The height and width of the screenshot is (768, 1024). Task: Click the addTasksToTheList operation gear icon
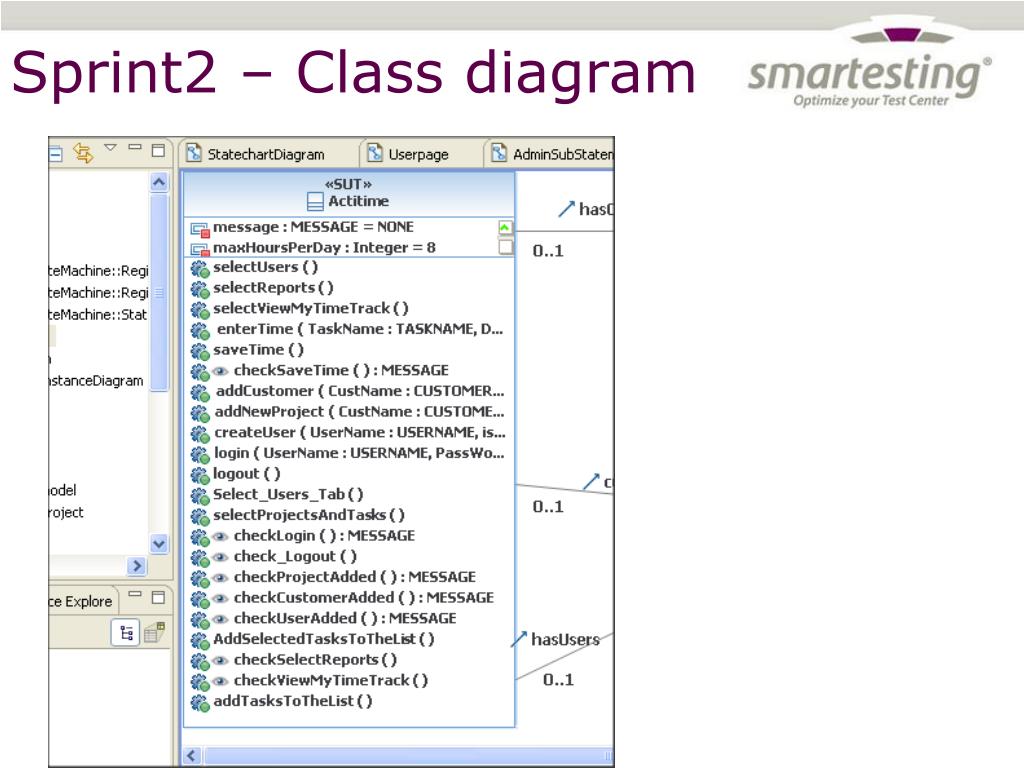(200, 703)
